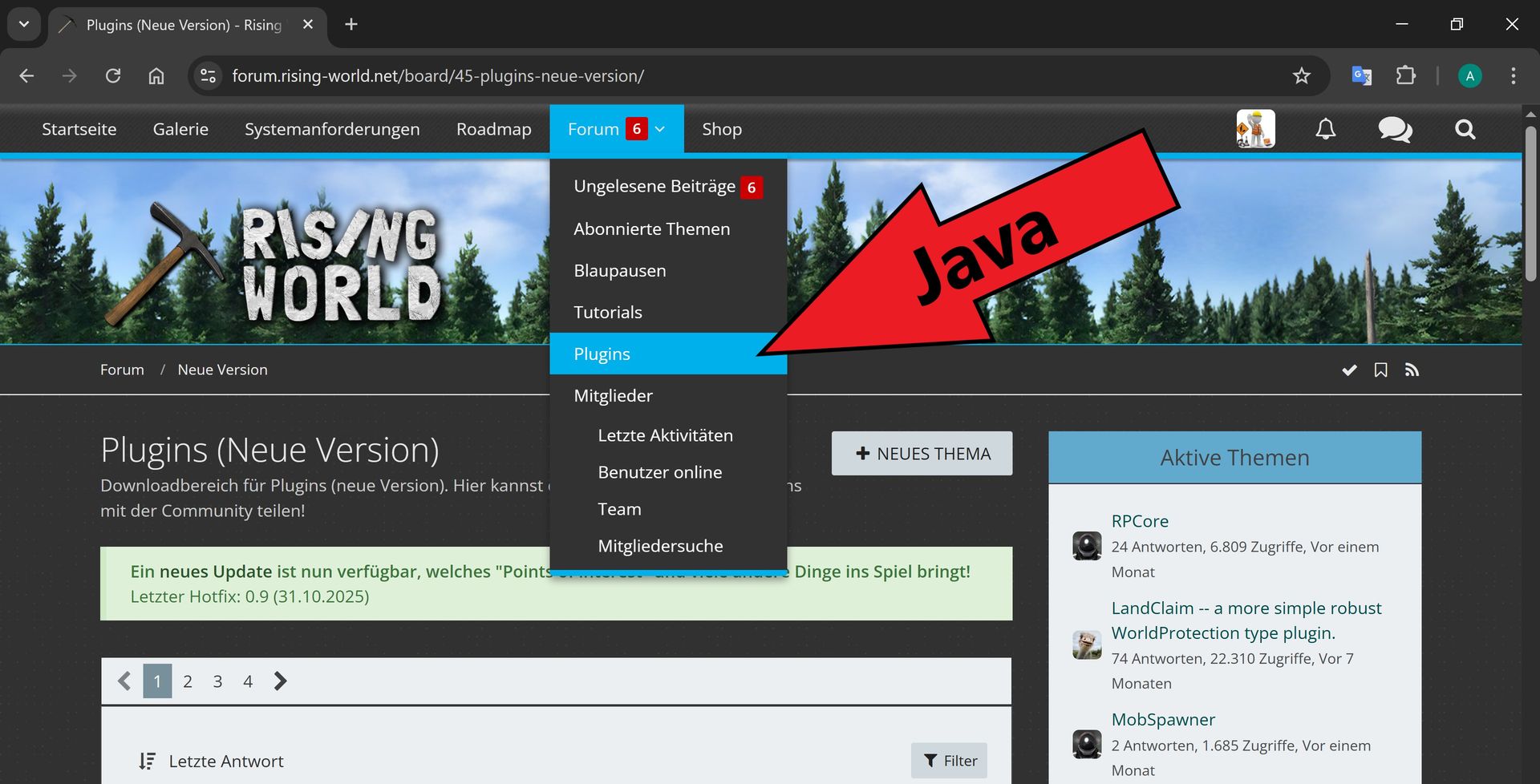Open the user avatar in the navigation bar

1255,129
